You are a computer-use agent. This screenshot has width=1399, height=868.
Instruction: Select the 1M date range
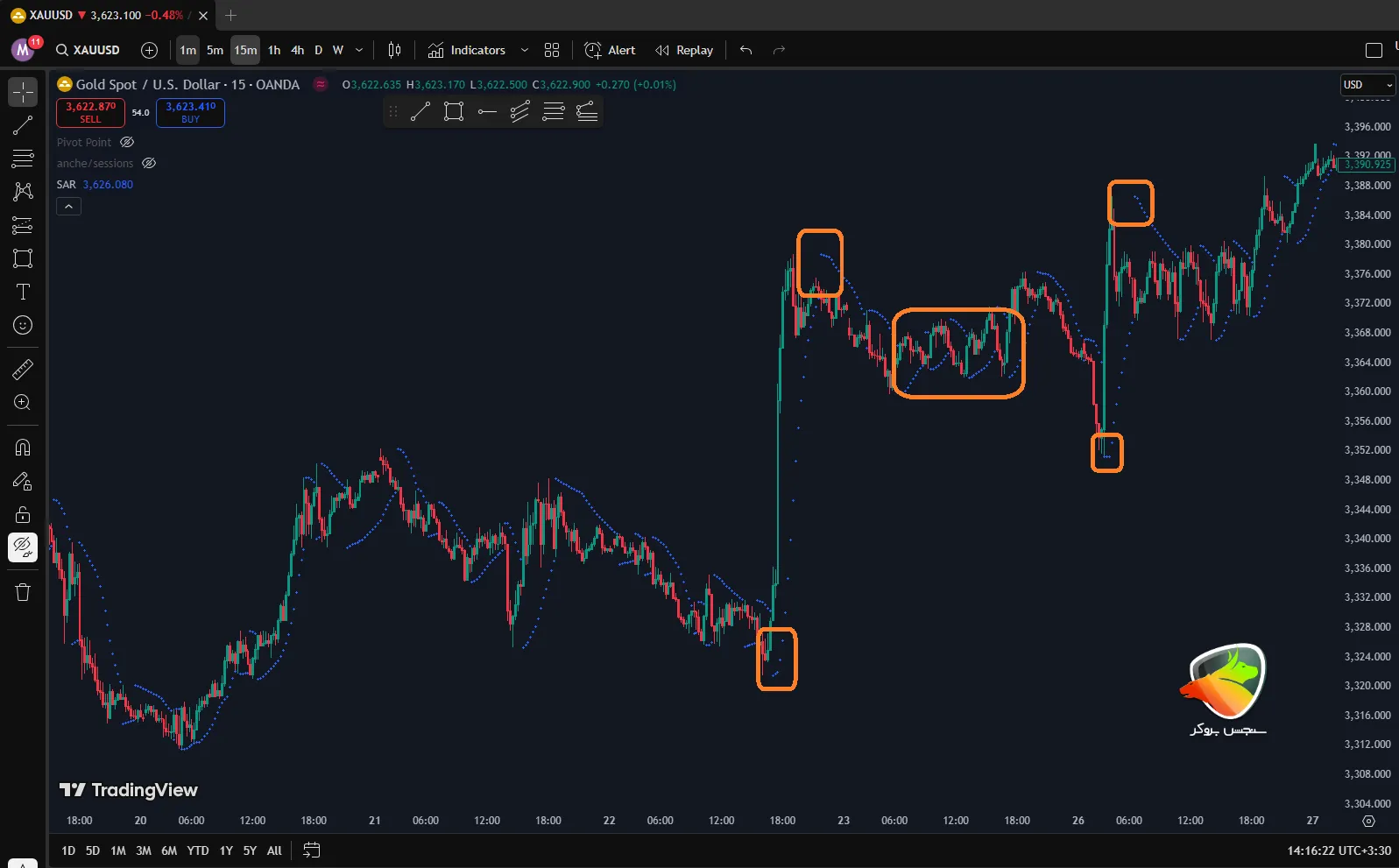[118, 850]
